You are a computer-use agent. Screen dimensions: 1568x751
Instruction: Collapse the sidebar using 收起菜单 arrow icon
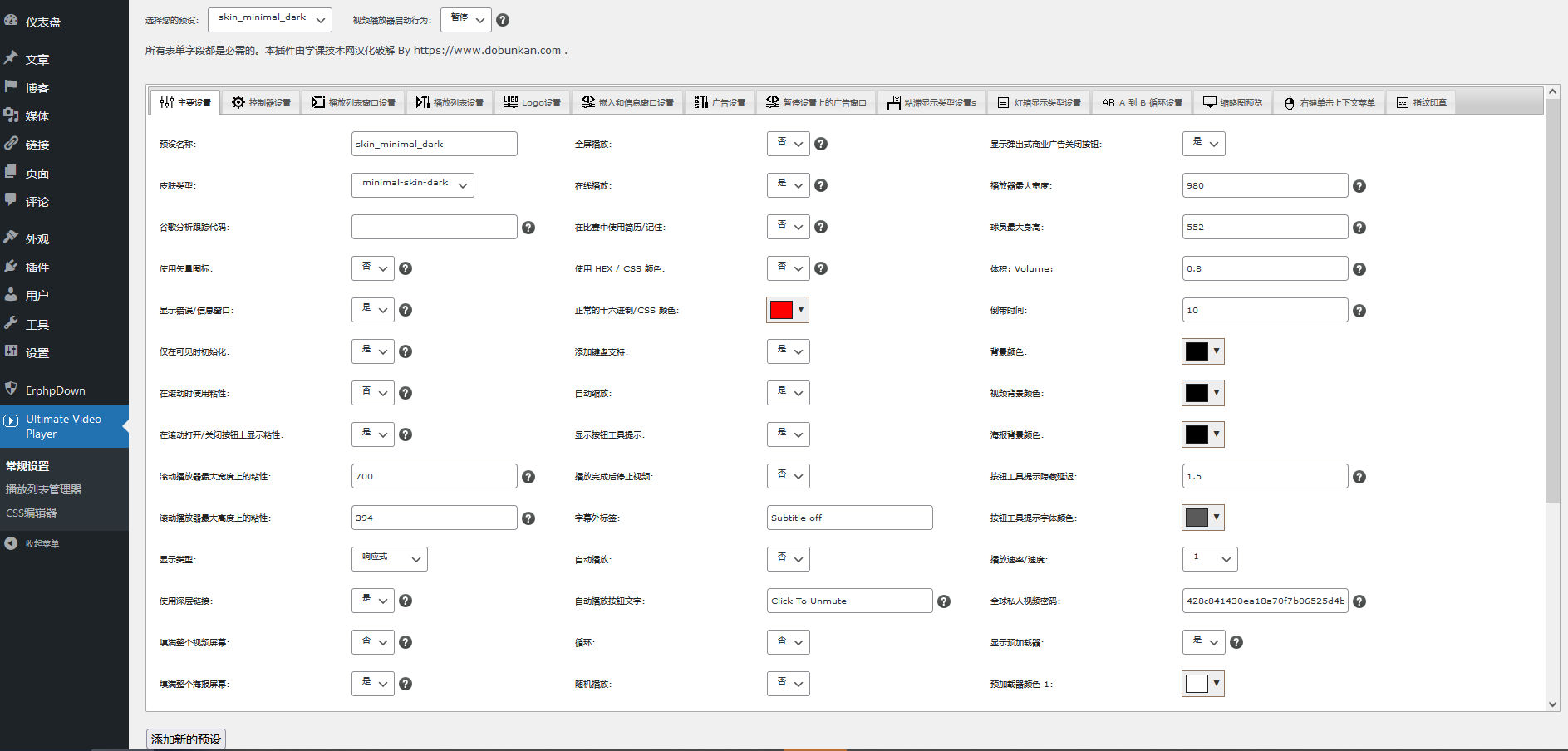(x=11, y=543)
